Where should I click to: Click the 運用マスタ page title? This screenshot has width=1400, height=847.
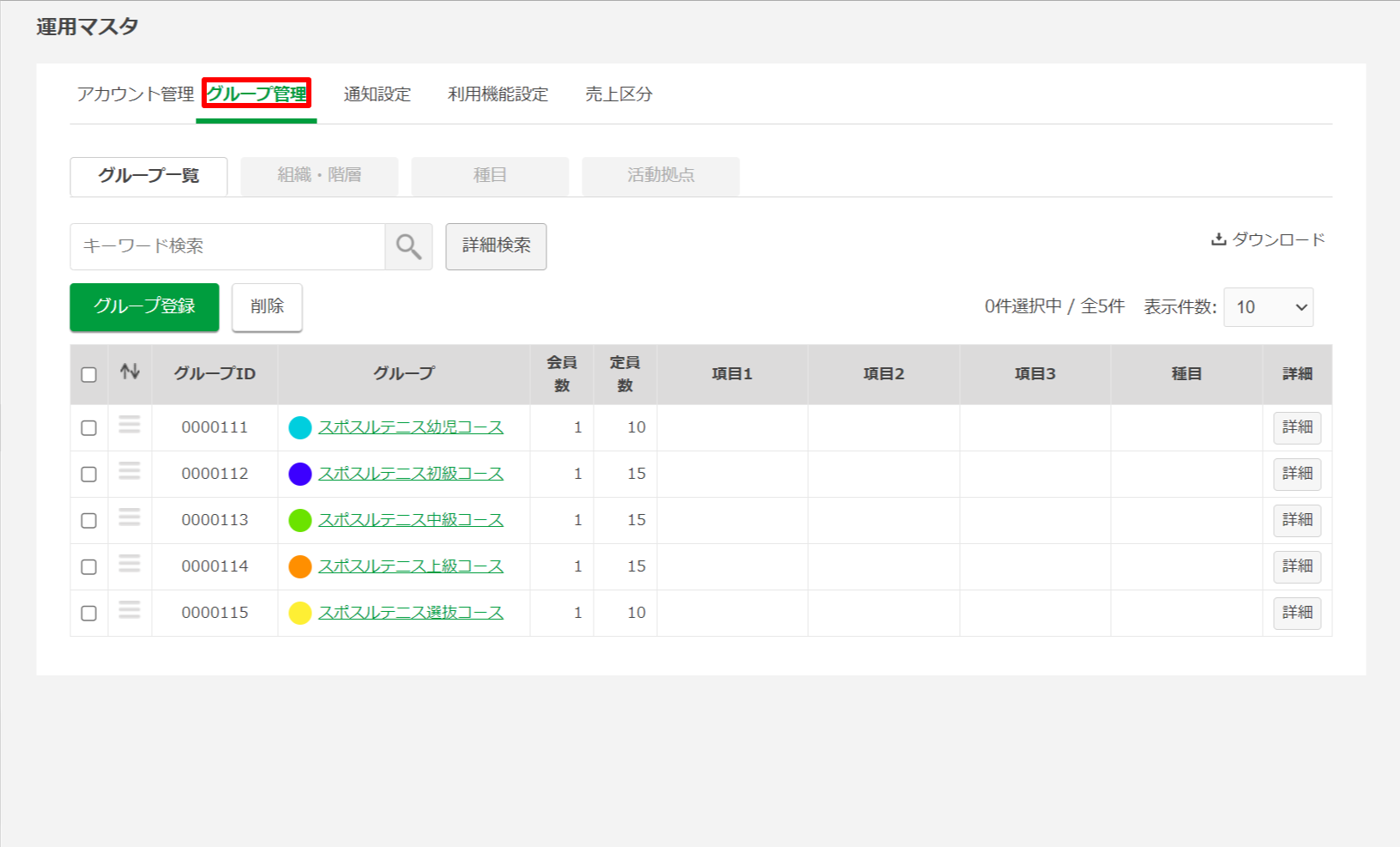coord(87,27)
